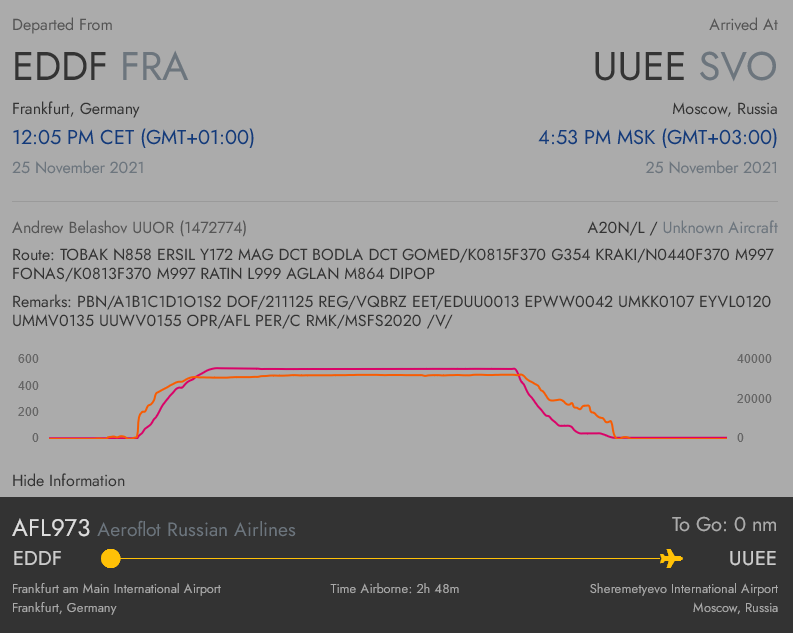Screen dimensions: 793x633
Task: Click the 12:05 PM CET departure time
Action: click(133, 137)
